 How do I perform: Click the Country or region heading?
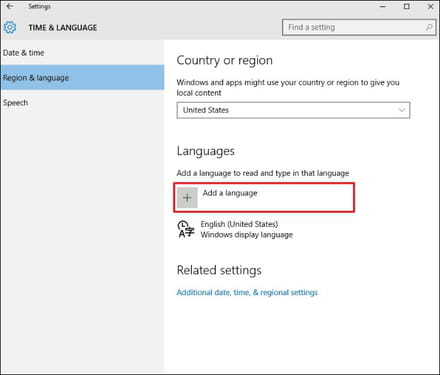225,60
